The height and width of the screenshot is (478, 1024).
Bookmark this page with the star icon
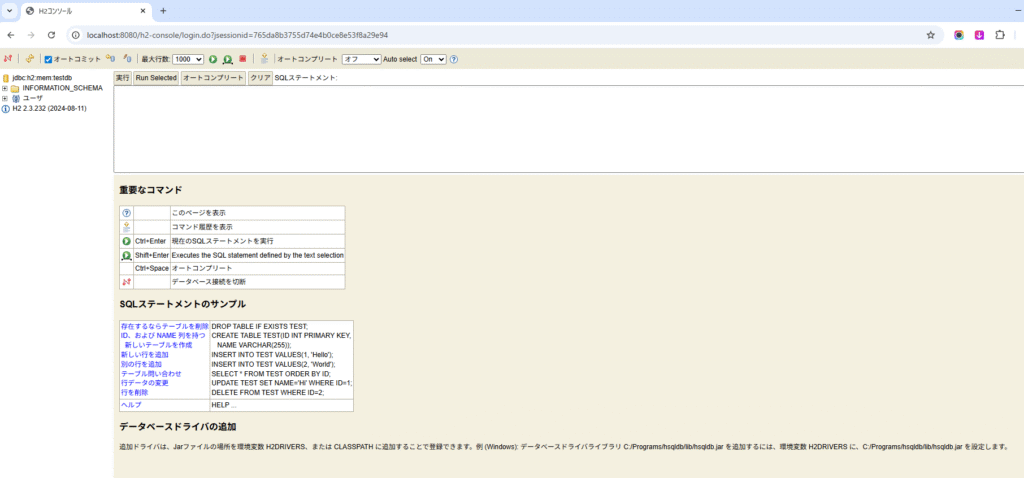(930, 34)
